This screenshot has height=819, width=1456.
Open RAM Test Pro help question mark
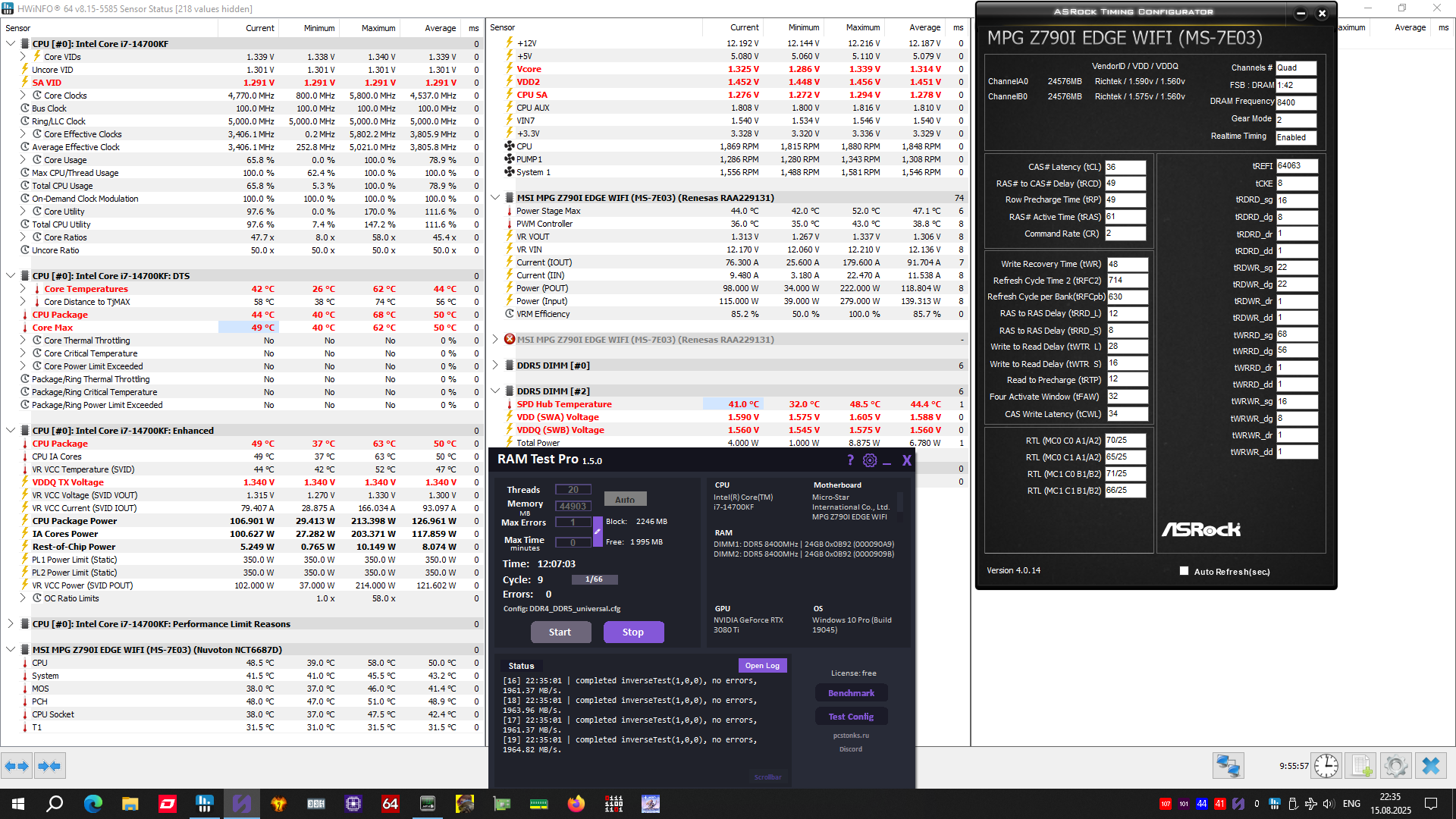tap(850, 460)
